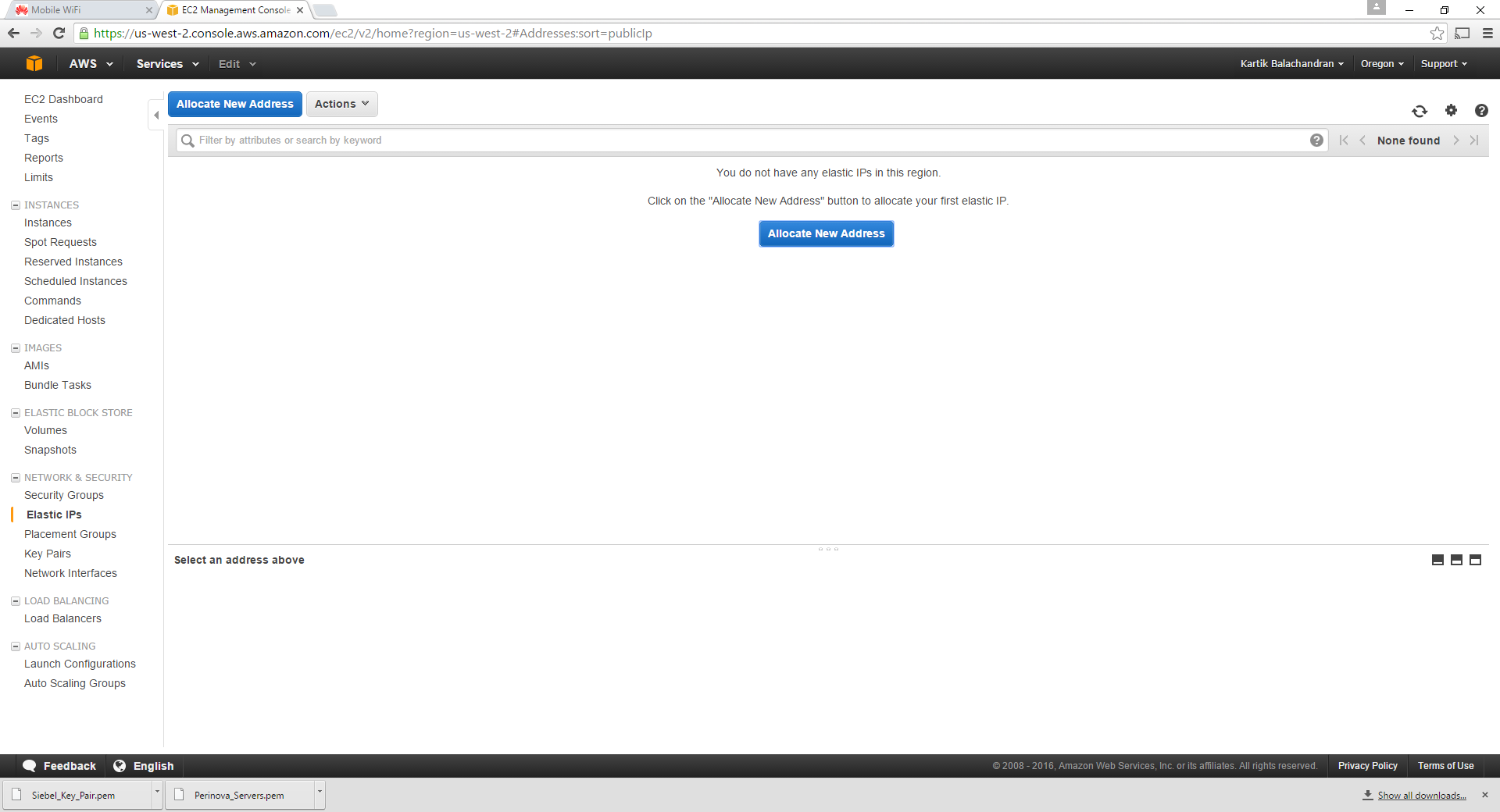Screen dimensions: 1500x812
Task: Collapse the INSTANCES sidebar section
Action: tap(15, 205)
